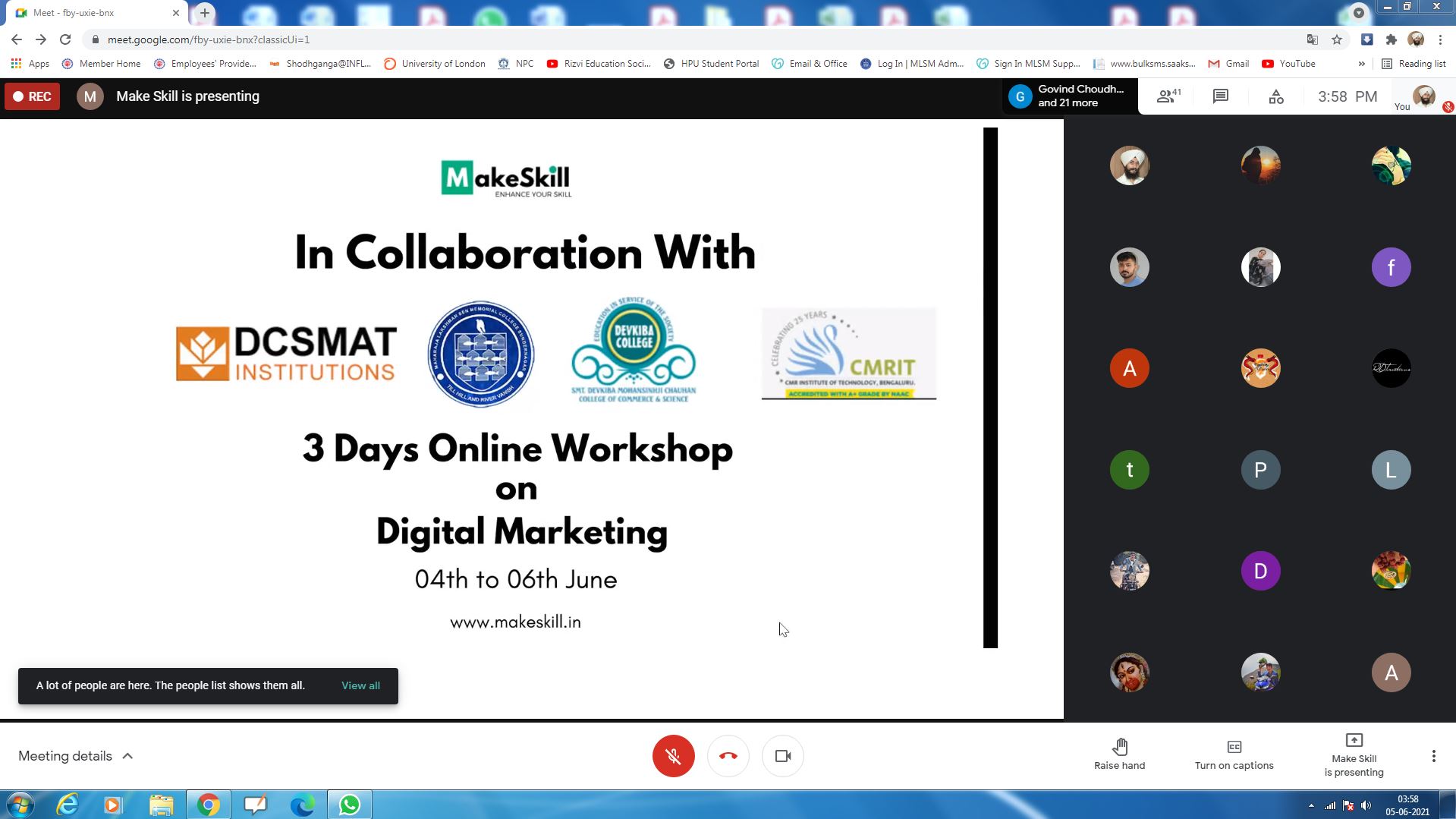Open Apps bookmark shortcut
Image resolution: width=1456 pixels, height=819 pixels.
pyautogui.click(x=30, y=64)
